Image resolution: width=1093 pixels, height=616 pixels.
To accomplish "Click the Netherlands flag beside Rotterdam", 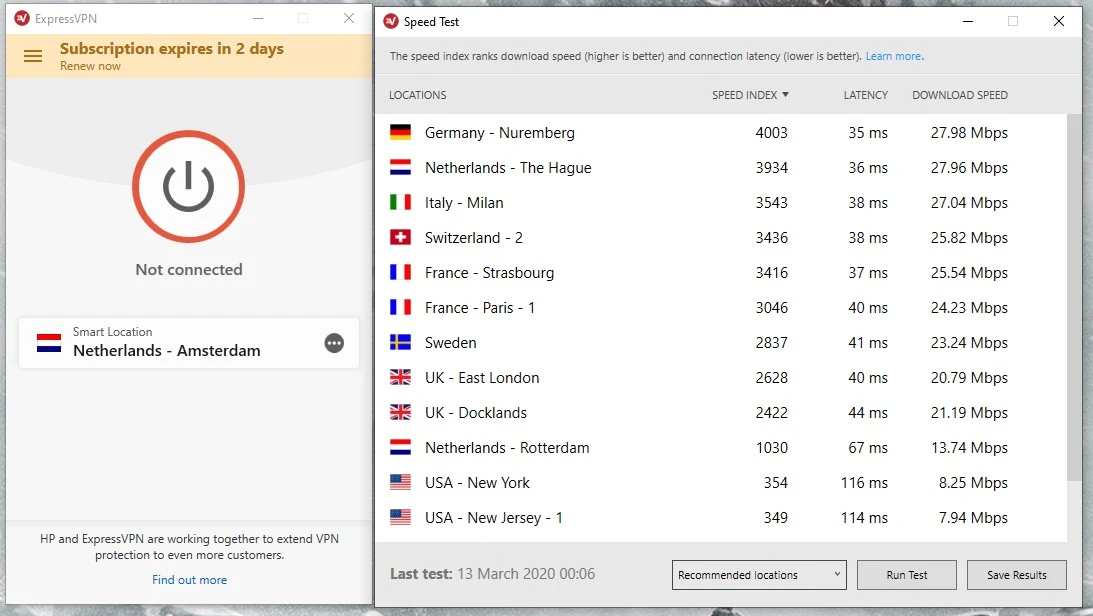I will [x=399, y=447].
